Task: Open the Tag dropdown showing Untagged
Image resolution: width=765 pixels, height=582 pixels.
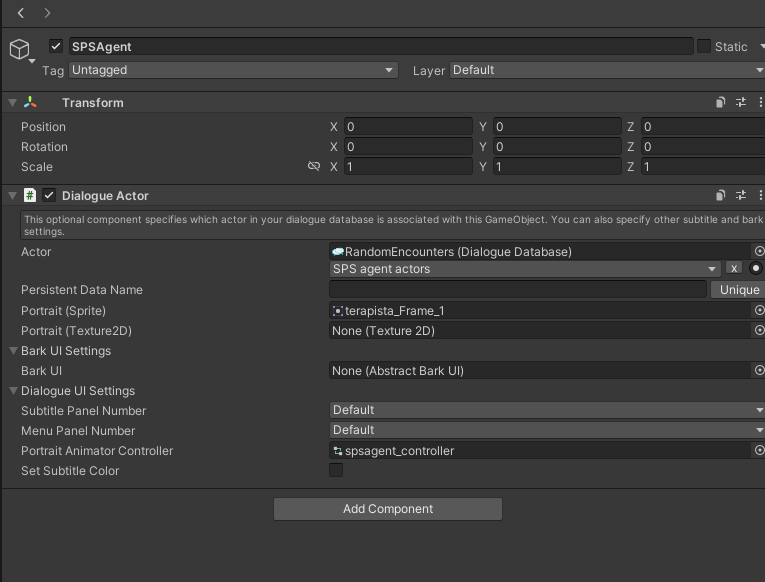Action: coord(233,70)
